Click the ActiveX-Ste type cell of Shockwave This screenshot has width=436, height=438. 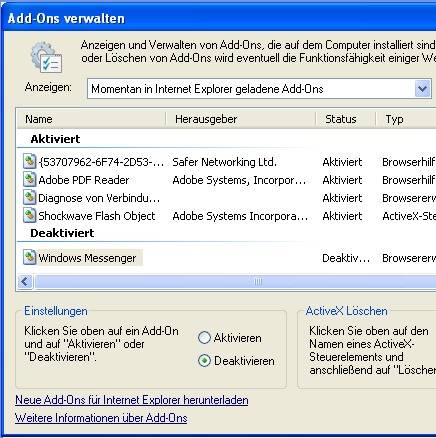point(409,216)
